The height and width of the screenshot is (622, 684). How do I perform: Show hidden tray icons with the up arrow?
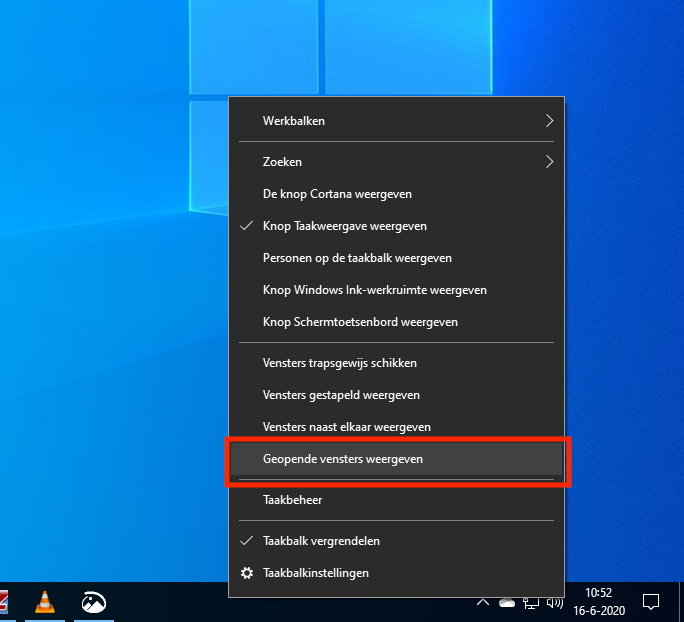pyautogui.click(x=483, y=603)
